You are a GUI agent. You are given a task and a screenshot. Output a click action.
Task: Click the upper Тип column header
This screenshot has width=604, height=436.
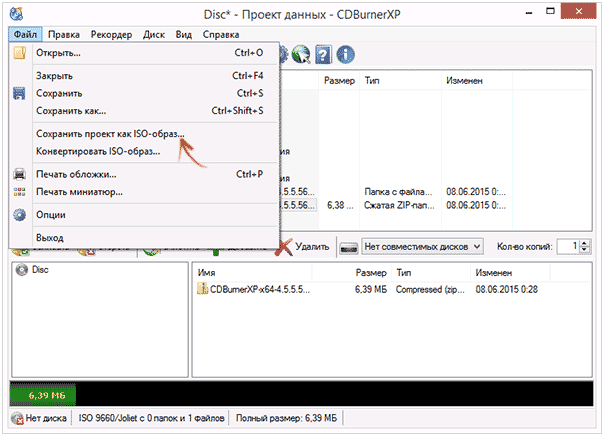(400, 80)
